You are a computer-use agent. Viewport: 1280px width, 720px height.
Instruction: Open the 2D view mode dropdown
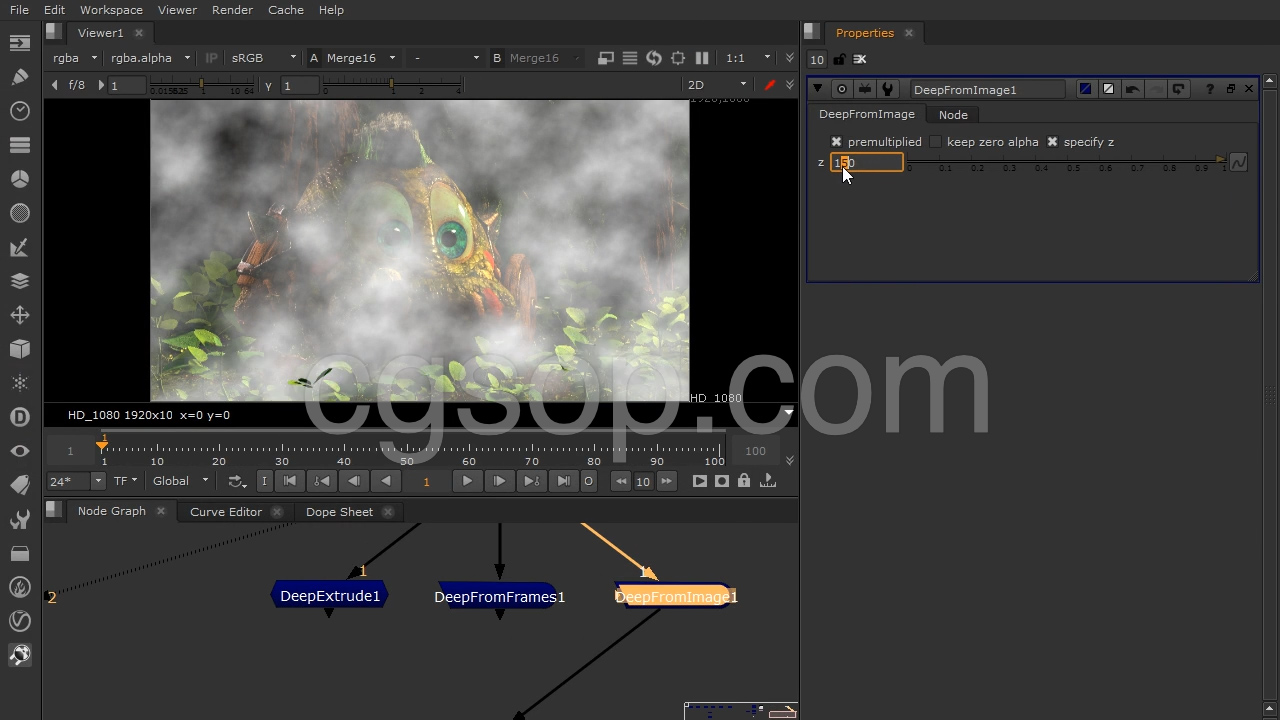(716, 85)
